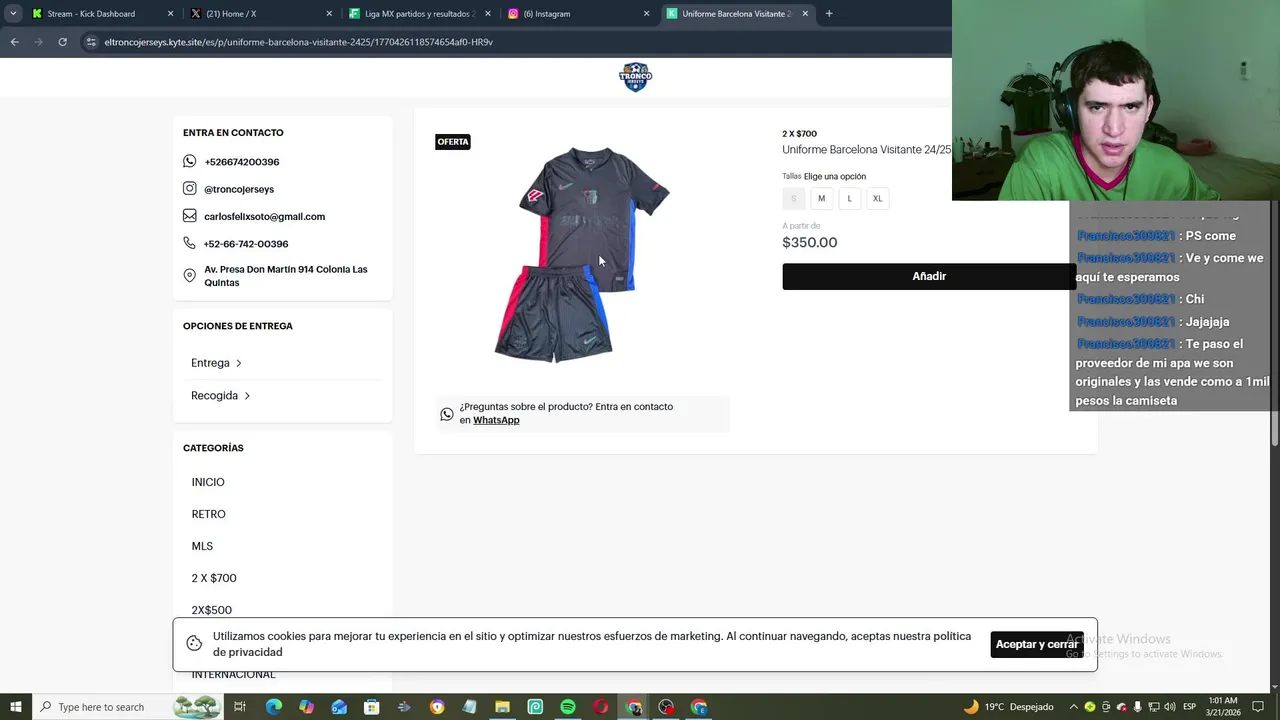The width and height of the screenshot is (1280, 720).
Task: Open the notifications center icon
Action: click(1259, 707)
